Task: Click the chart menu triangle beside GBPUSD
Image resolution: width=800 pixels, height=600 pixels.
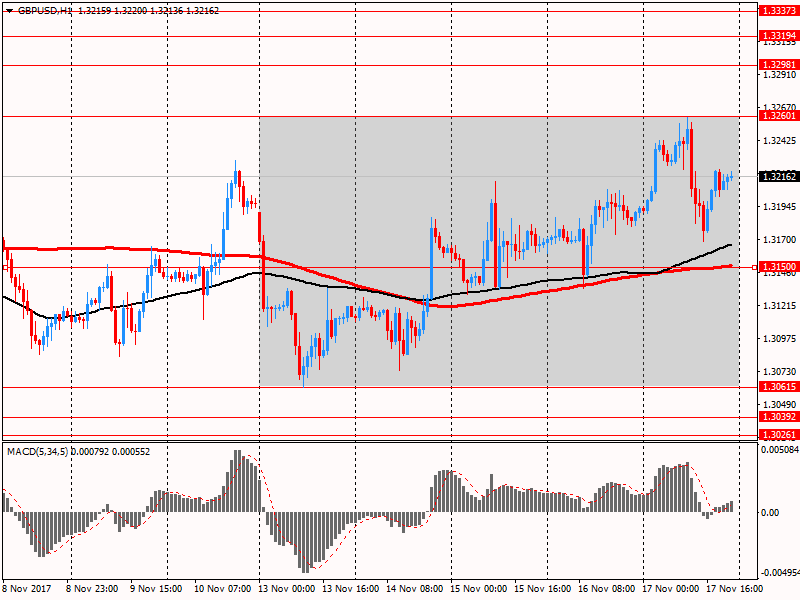Action: click(9, 11)
